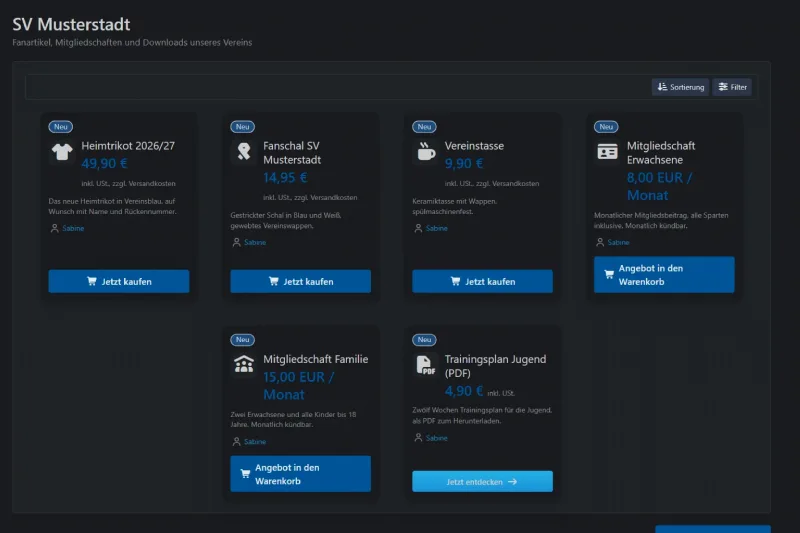Click the person icon on Trainingsplan Jugend card
This screenshot has height=533, width=800.
tap(418, 438)
